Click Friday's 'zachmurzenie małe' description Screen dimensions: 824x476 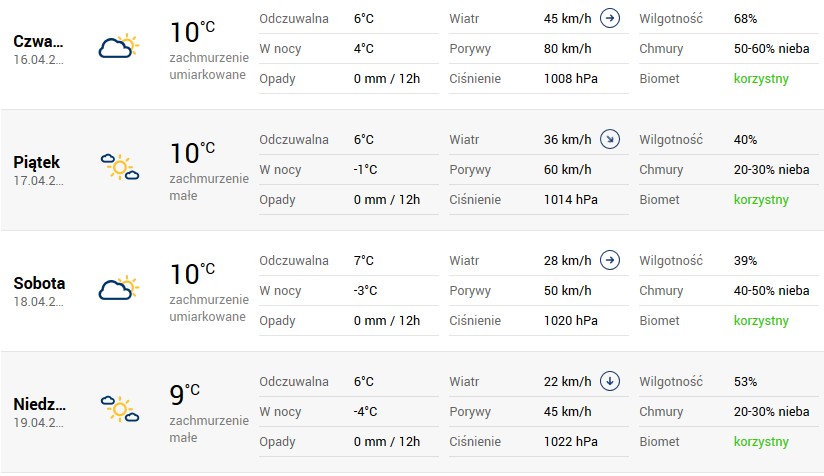coord(209,187)
